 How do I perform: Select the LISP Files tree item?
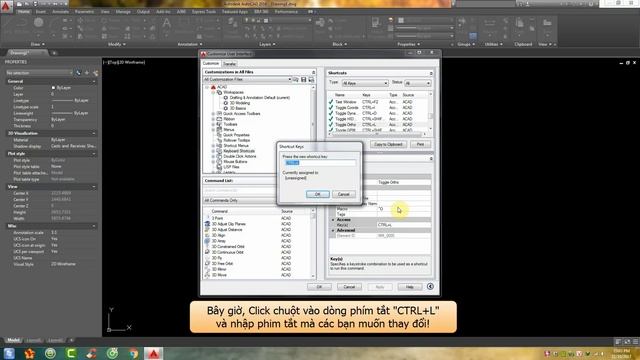tap(231, 167)
